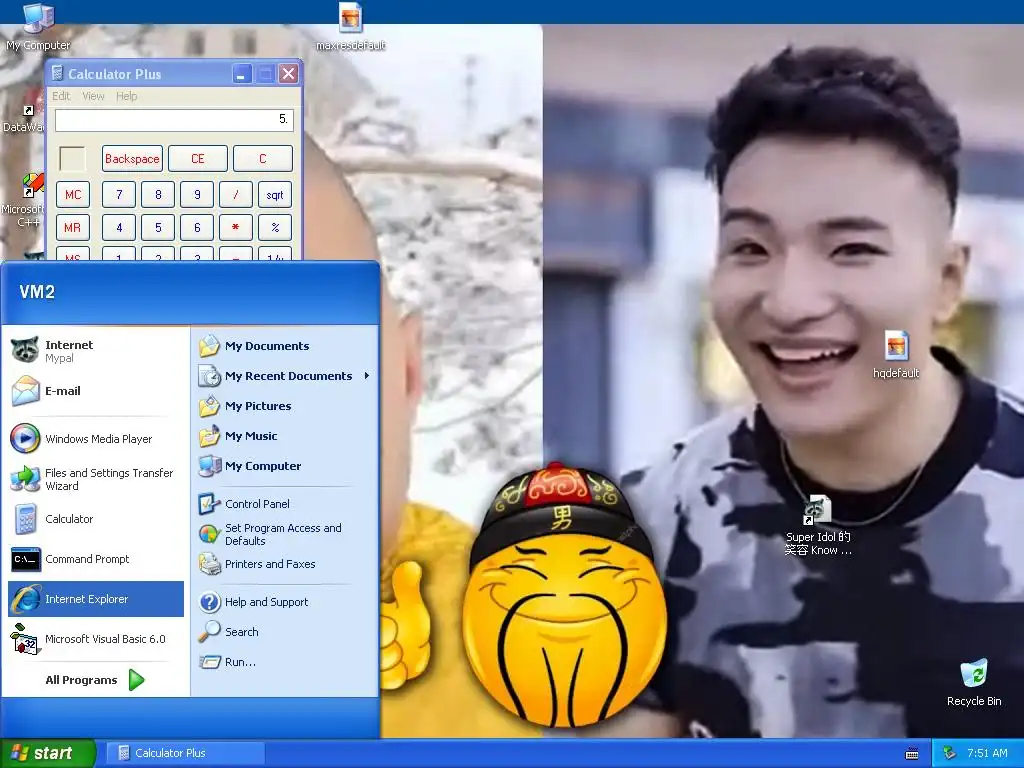The width and height of the screenshot is (1024, 768).
Task: Open My Computer from Start menu
Action: pyautogui.click(x=285, y=466)
